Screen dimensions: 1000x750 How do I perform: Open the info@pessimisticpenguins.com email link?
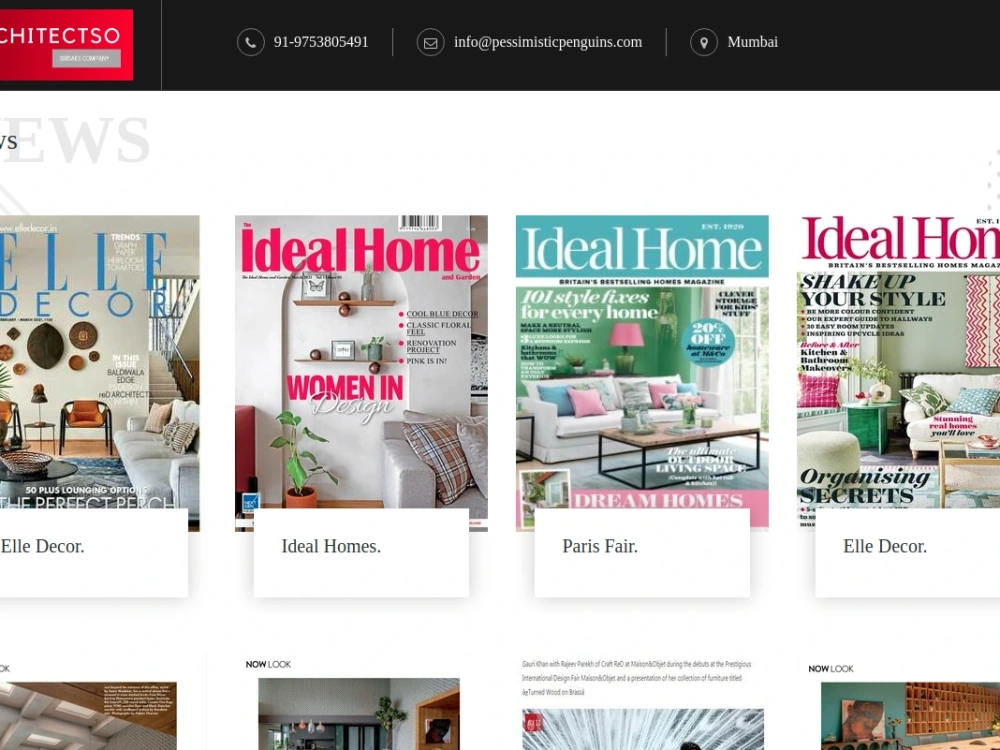click(x=548, y=42)
